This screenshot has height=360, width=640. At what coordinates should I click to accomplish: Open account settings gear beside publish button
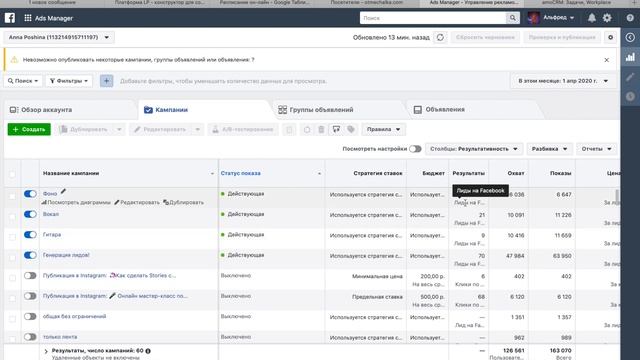point(610,38)
